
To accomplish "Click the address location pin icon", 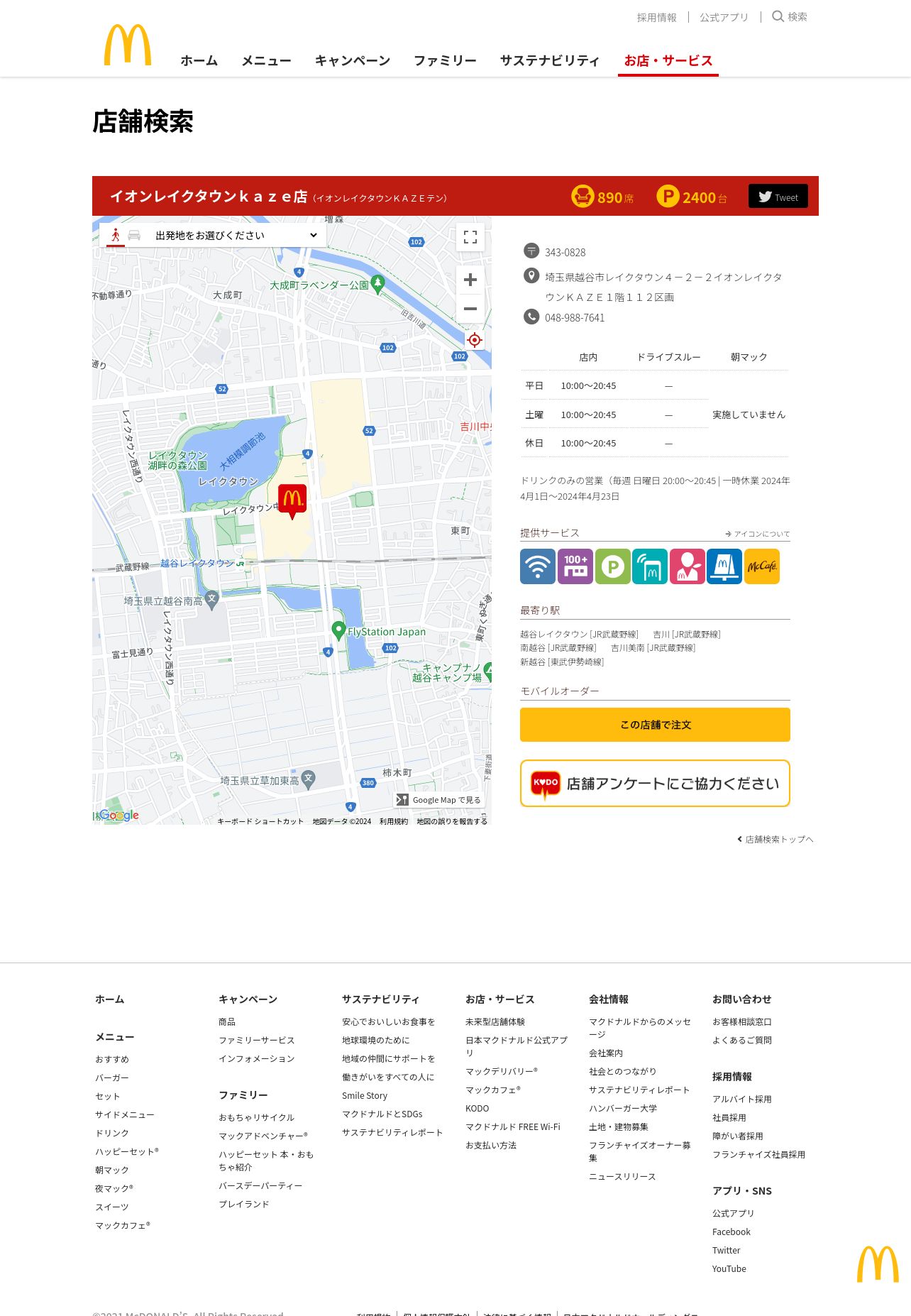I will pos(531,275).
